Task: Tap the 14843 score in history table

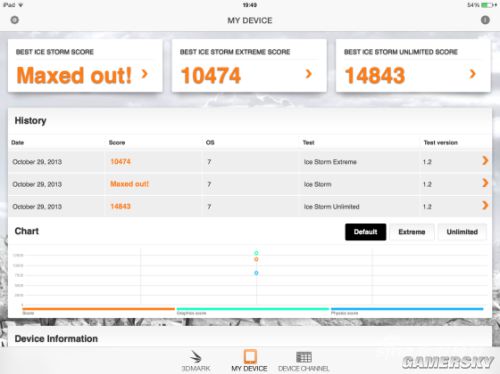Action: click(120, 206)
